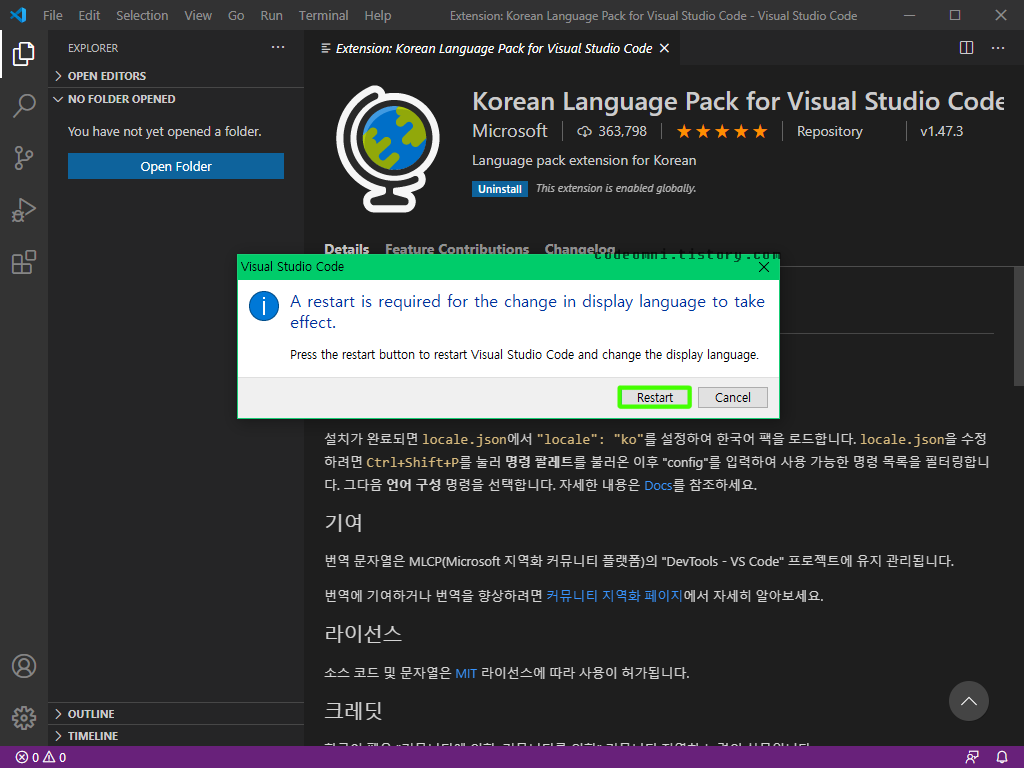Click the errors and warnings status indicator
Viewport: 1024px width, 768px height.
[40, 757]
